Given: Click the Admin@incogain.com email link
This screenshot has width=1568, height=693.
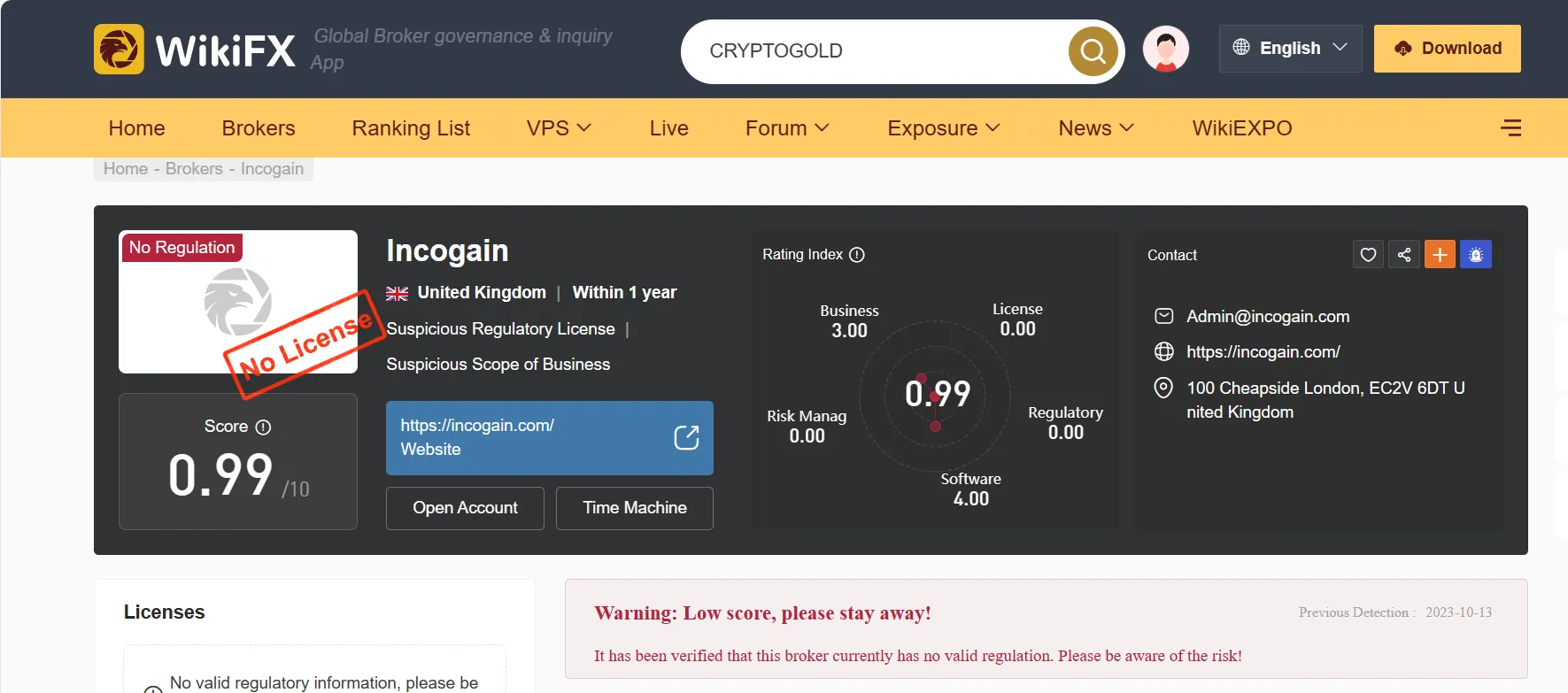Looking at the screenshot, I should click(x=1268, y=317).
